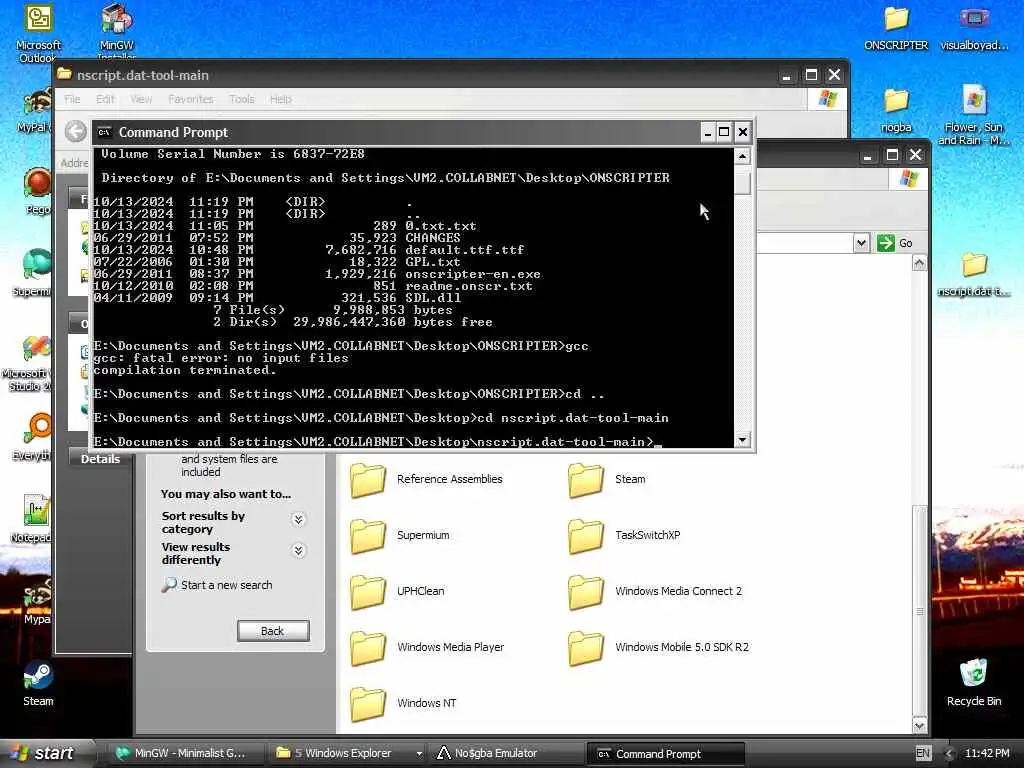Screen dimensions: 1024x768
Task: Open the File menu in nscript.dat-tool-main window
Action: (x=72, y=99)
